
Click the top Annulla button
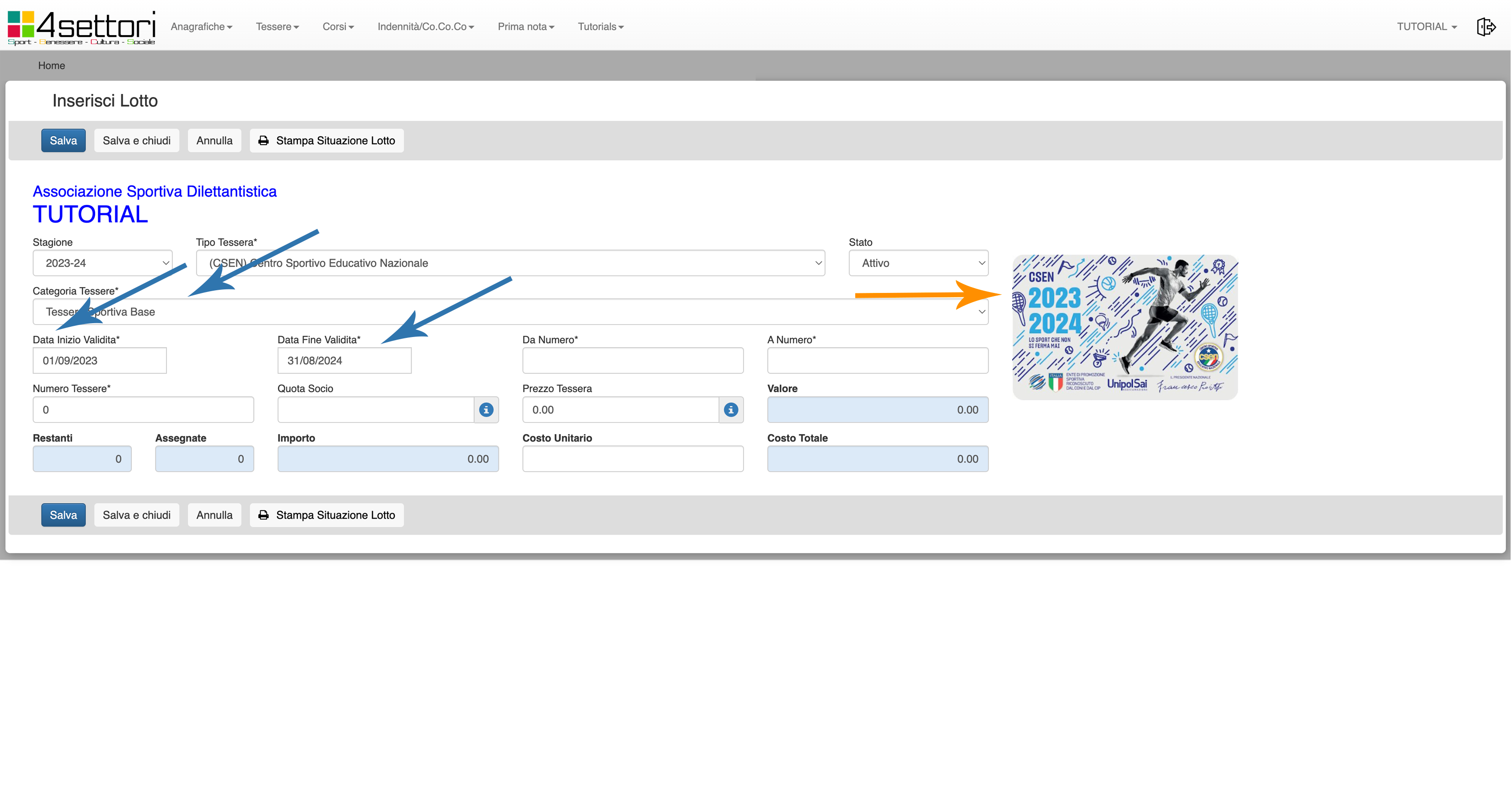(214, 140)
